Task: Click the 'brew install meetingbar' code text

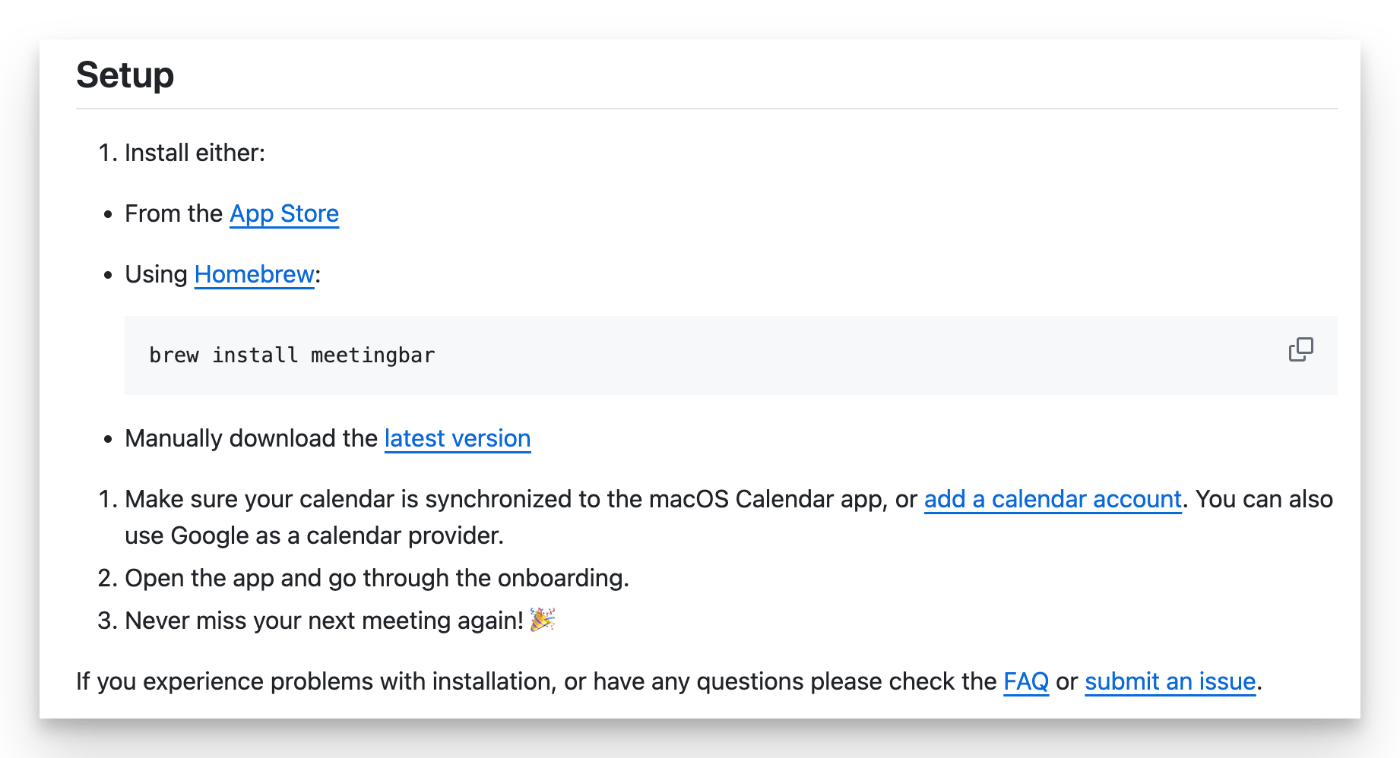Action: click(x=292, y=355)
